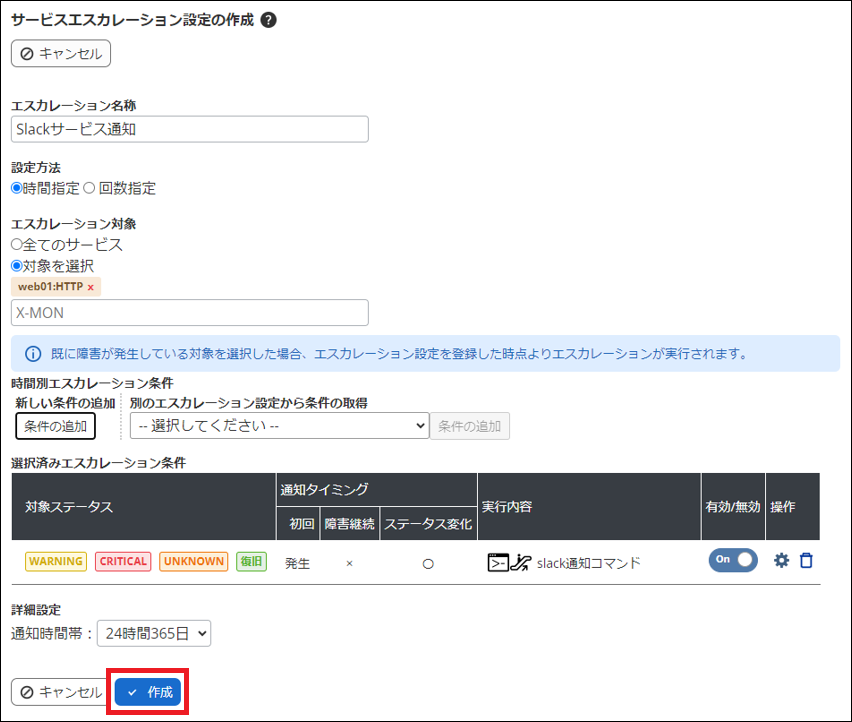Open the escalation condition settings gear icon
The height and width of the screenshot is (722, 852).
pyautogui.click(x=781, y=560)
